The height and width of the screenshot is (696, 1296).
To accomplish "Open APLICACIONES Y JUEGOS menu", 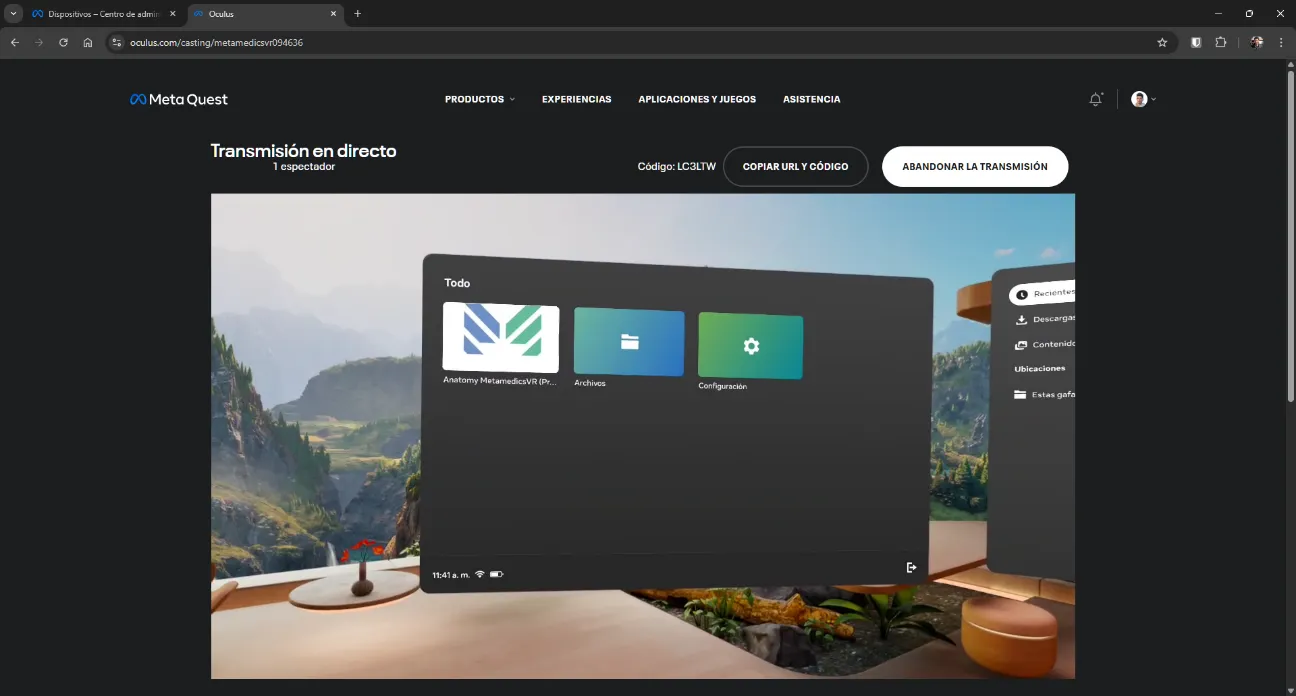I will click(697, 99).
